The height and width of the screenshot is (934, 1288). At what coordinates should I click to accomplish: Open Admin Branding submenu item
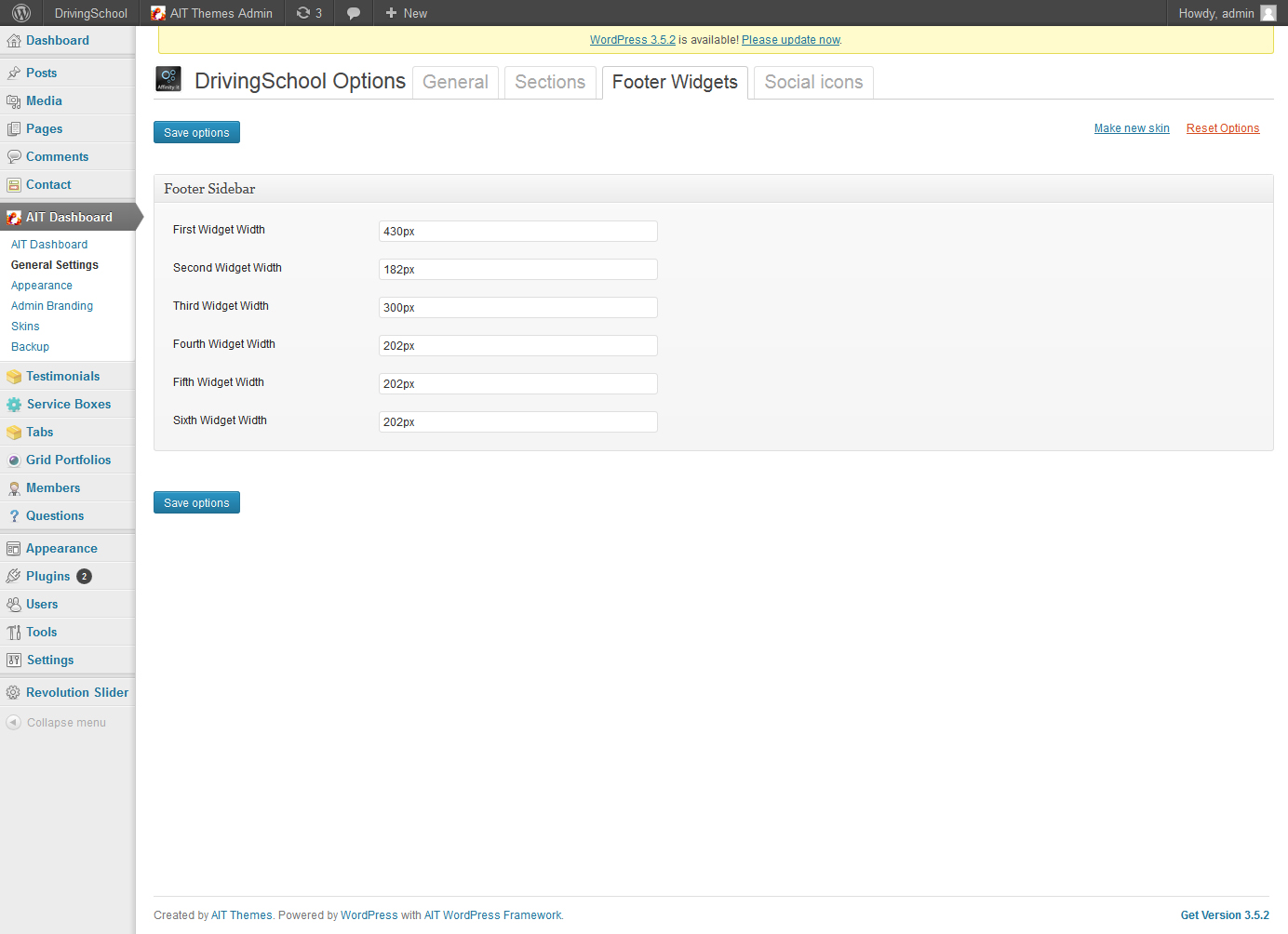(x=52, y=306)
